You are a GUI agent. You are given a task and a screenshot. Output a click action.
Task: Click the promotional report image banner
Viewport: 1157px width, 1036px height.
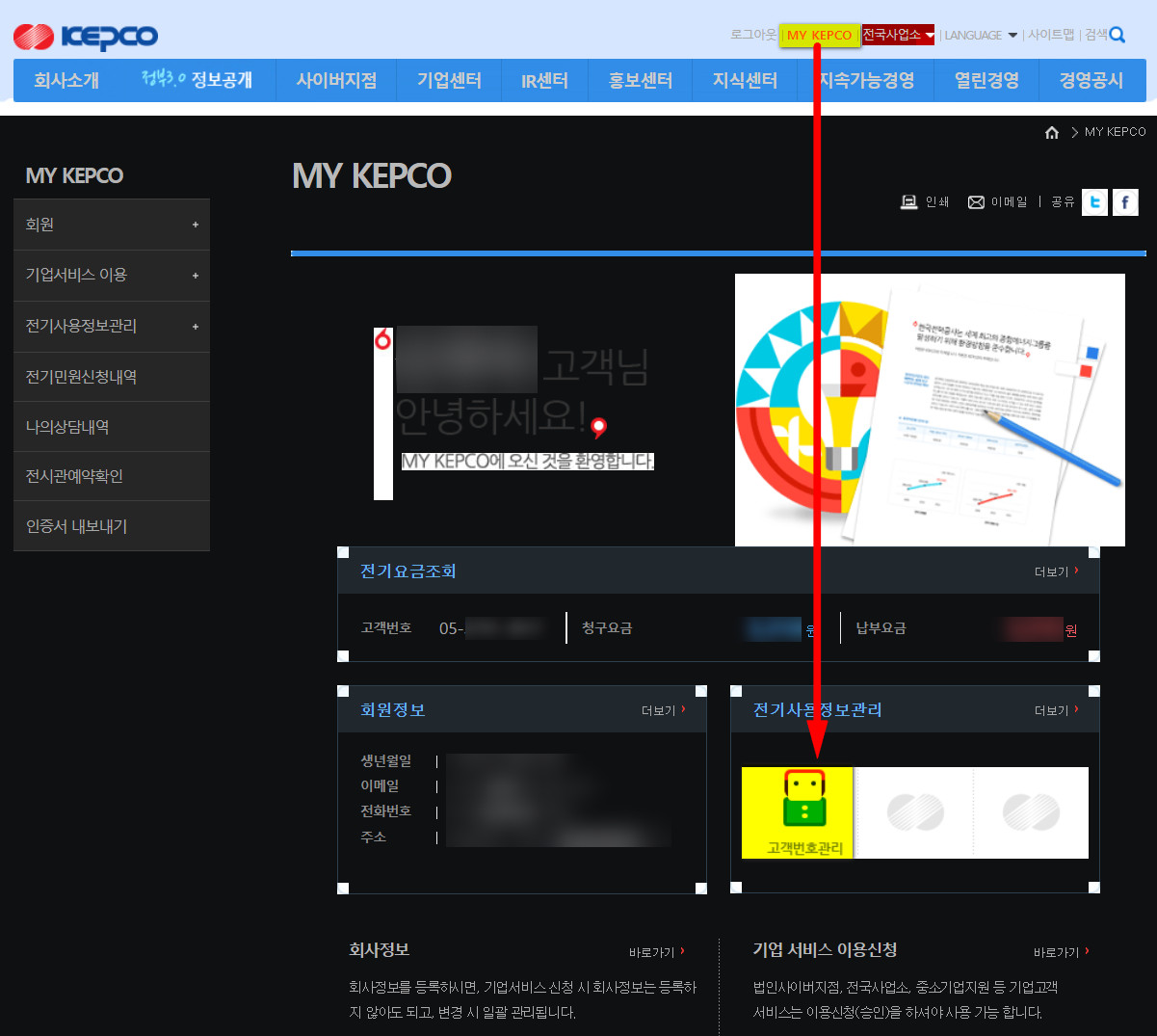(x=930, y=410)
